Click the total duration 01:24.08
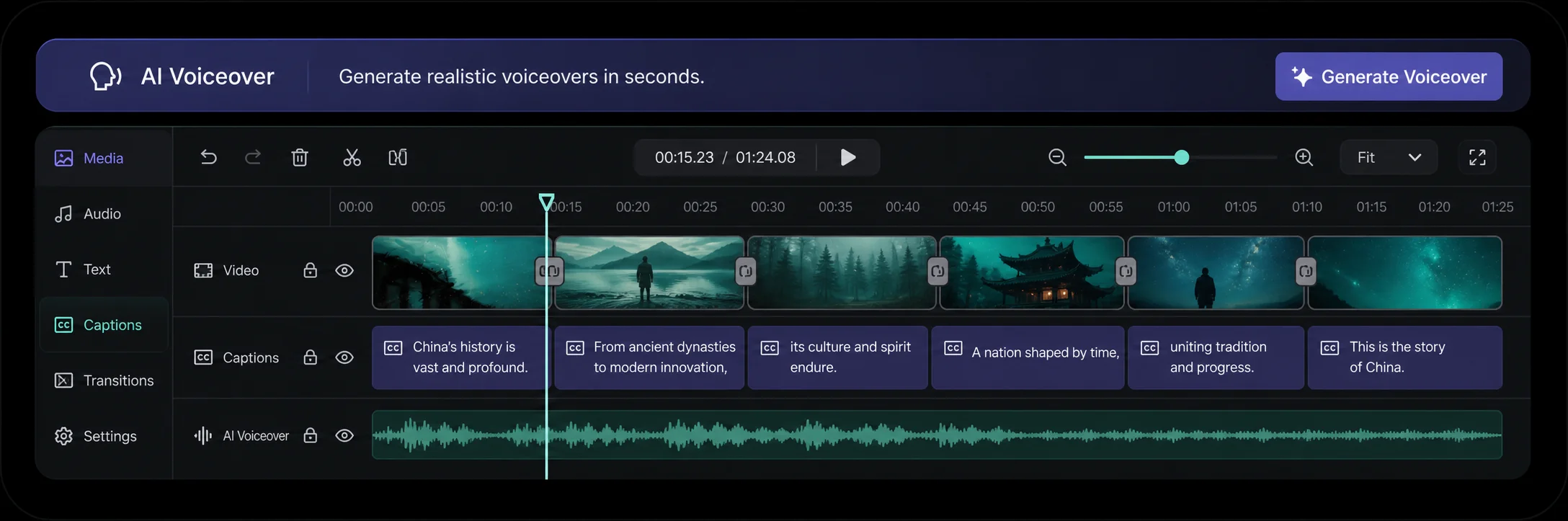 [x=765, y=157]
